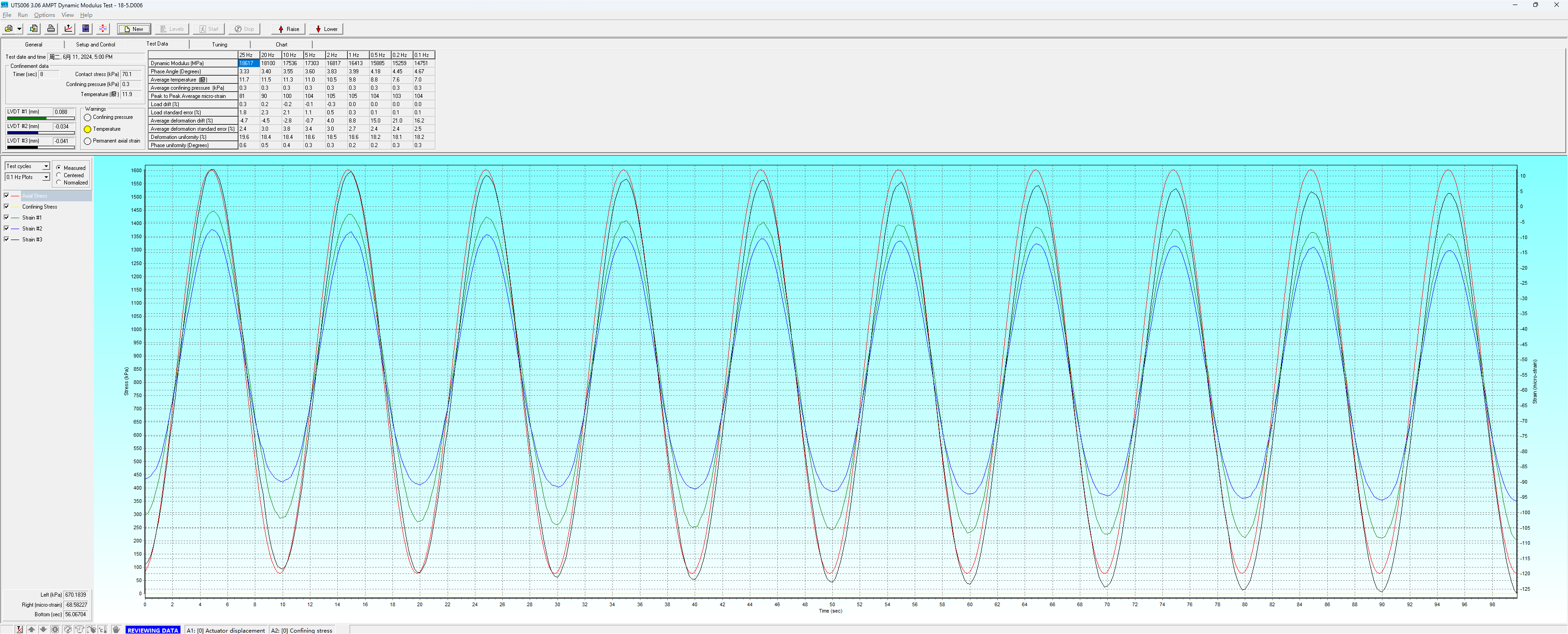Click the LVDT #1 position bar

tap(40, 118)
